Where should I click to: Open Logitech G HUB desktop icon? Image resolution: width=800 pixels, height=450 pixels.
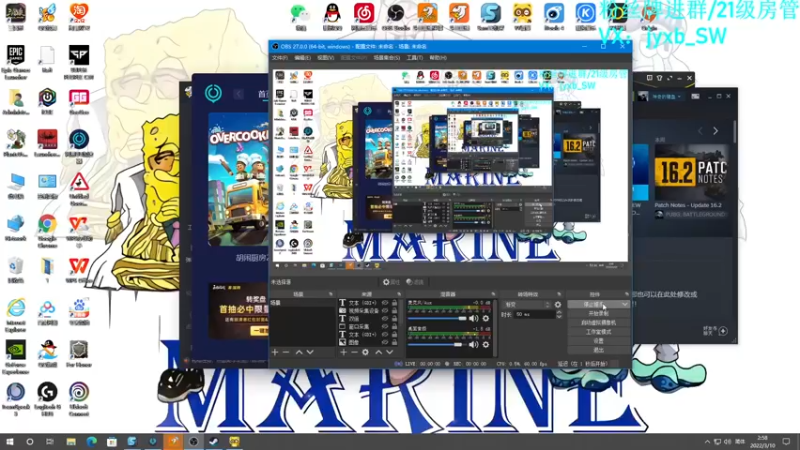47,399
